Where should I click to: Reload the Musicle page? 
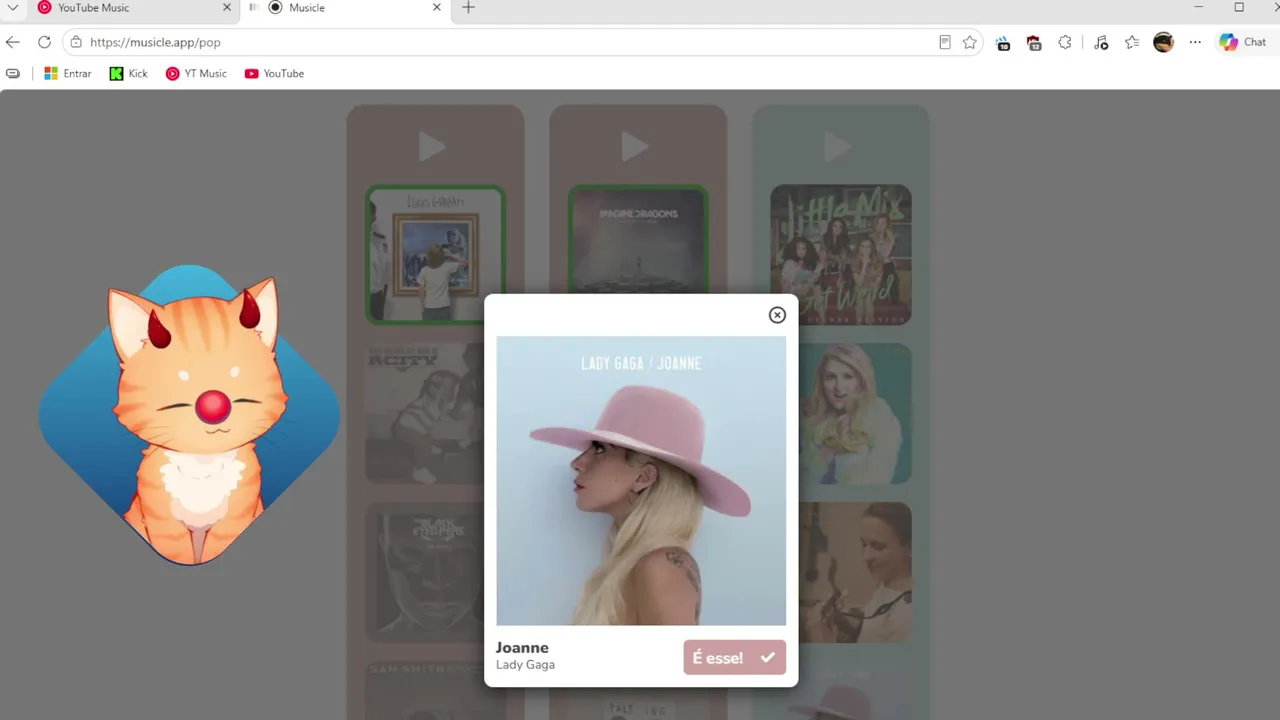[x=44, y=42]
